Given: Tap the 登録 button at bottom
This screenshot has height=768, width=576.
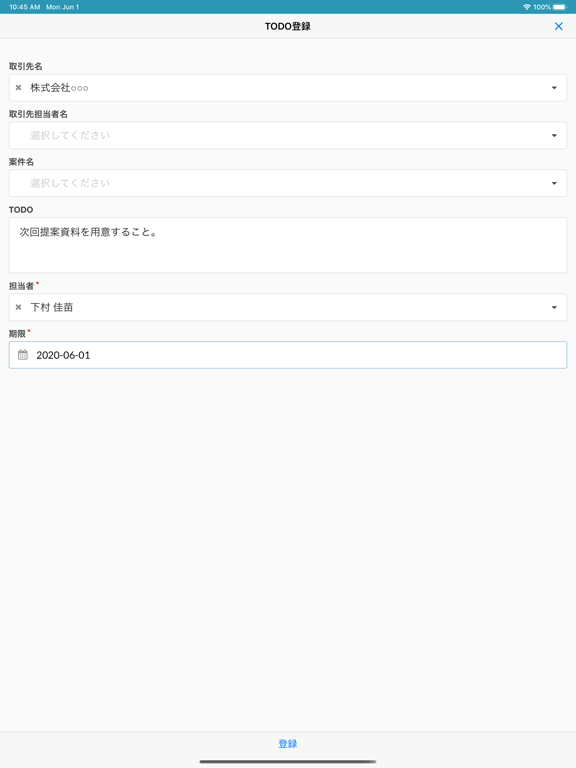Looking at the screenshot, I should coord(288,744).
